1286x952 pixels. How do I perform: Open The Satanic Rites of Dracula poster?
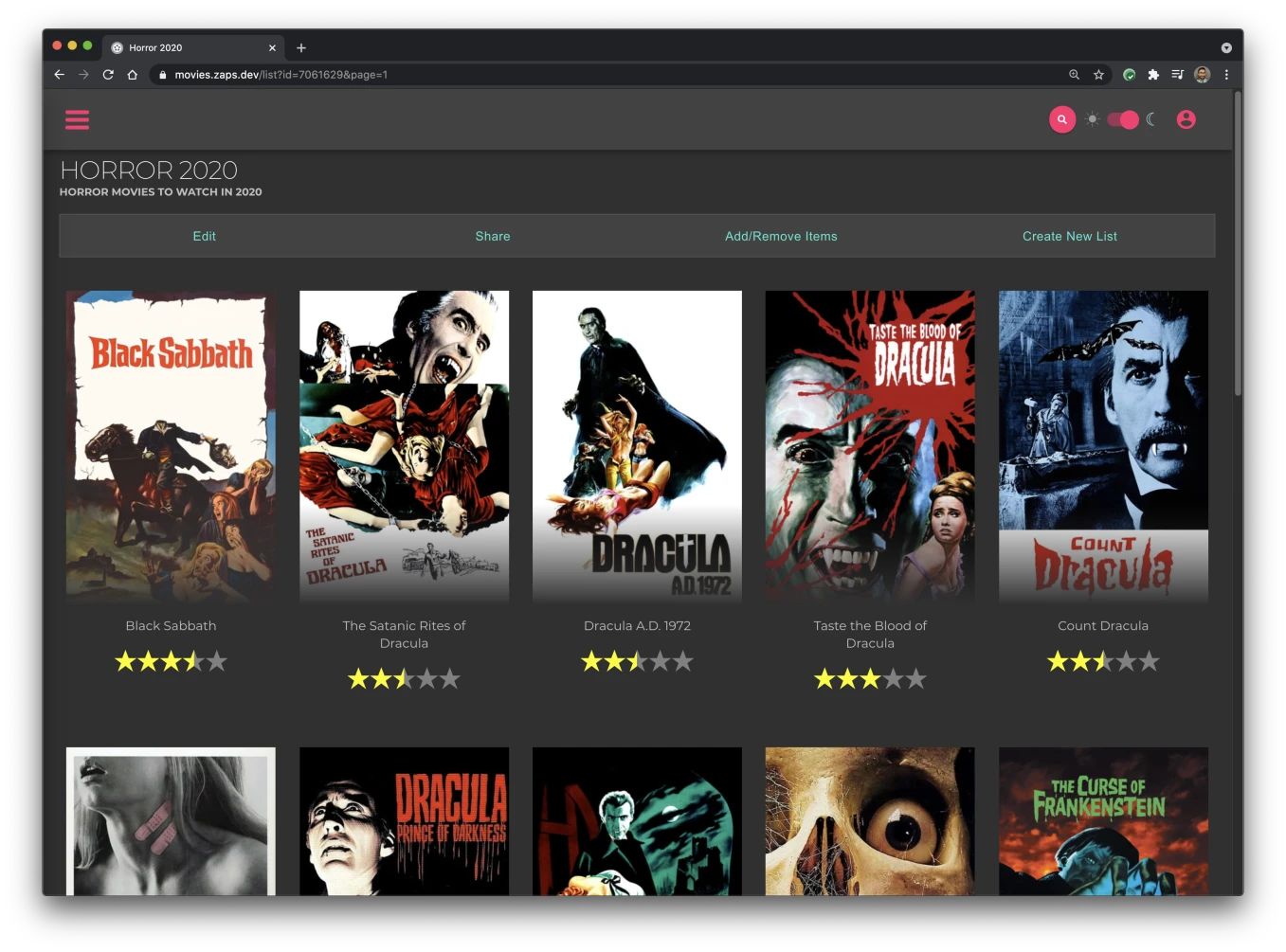click(x=404, y=446)
